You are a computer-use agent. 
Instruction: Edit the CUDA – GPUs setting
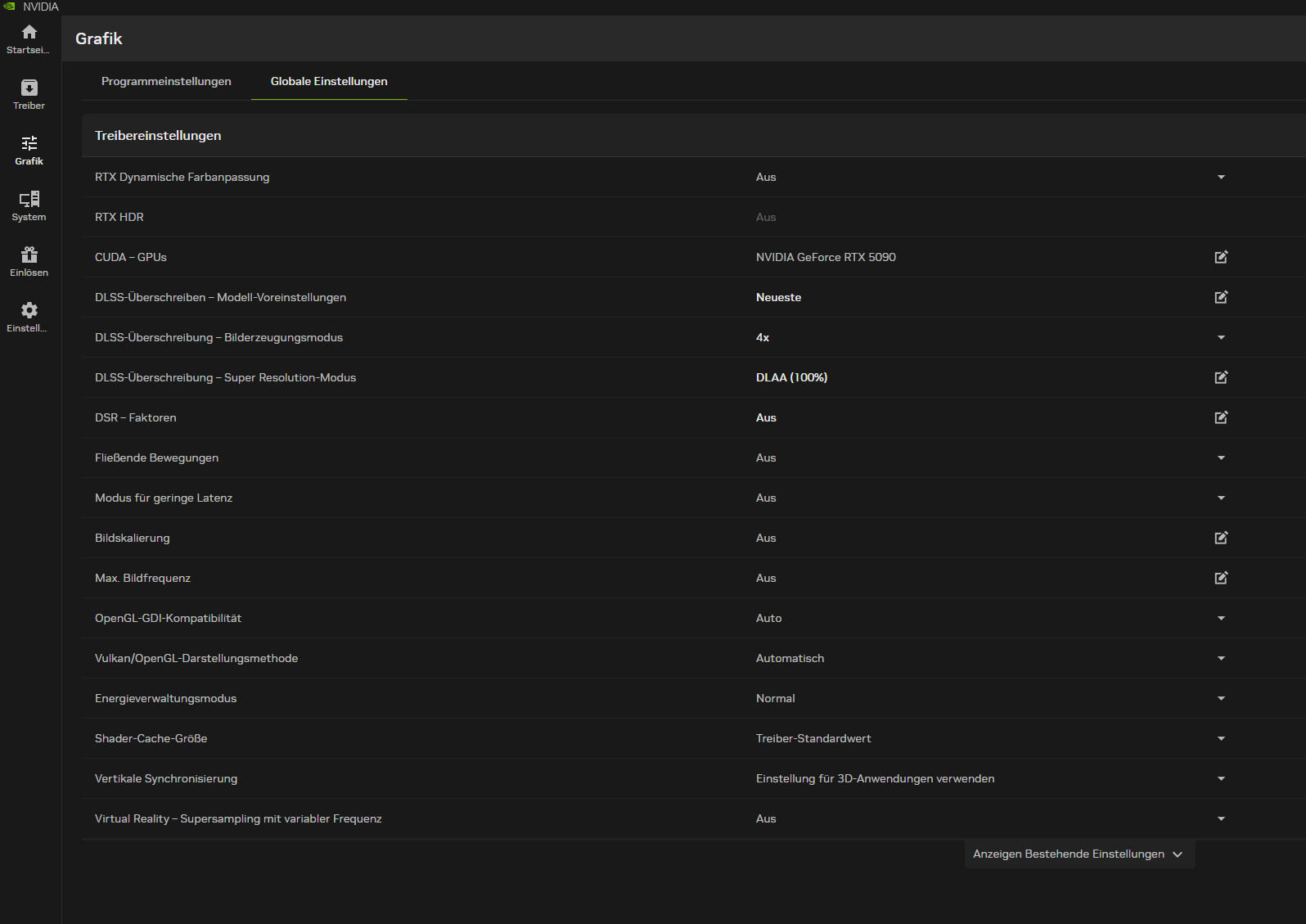1221,257
